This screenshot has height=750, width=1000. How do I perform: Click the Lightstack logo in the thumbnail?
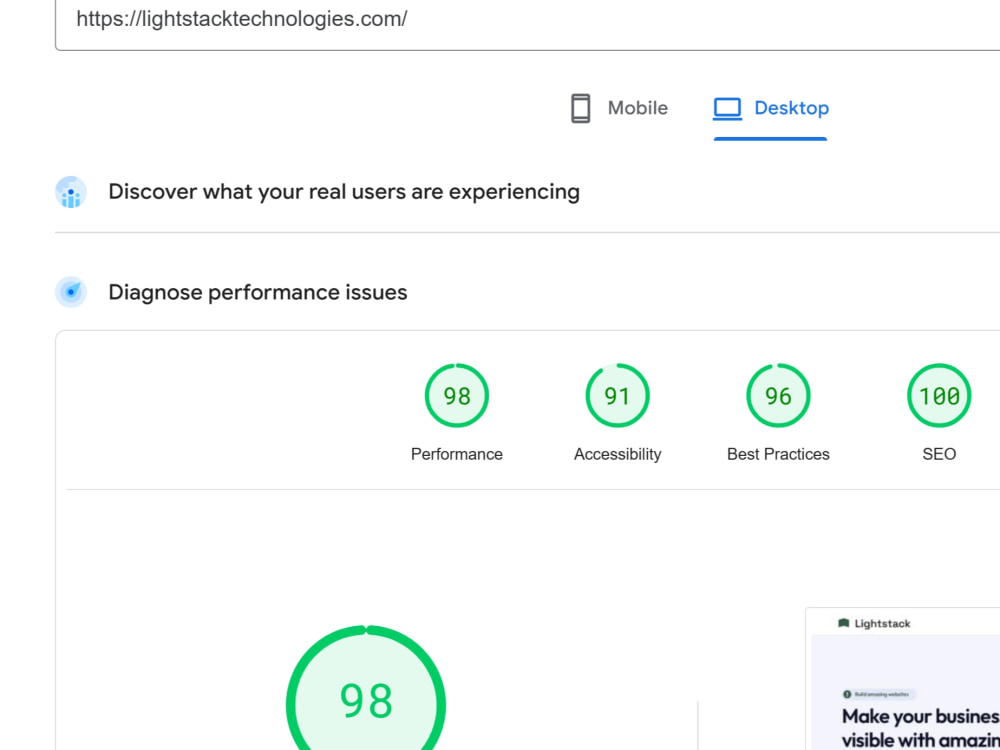click(x=874, y=623)
